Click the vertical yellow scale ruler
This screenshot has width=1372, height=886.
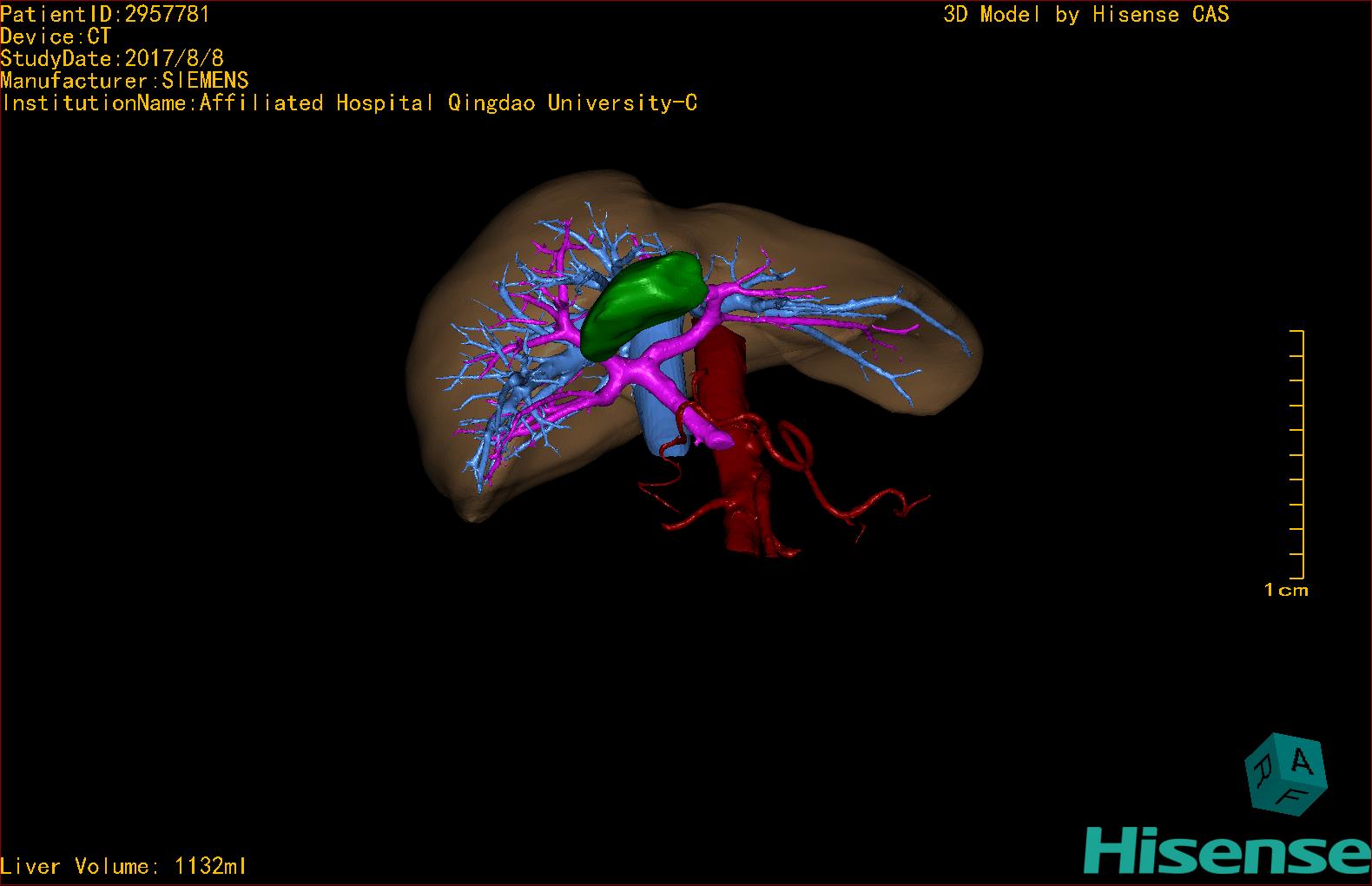pos(1301,453)
